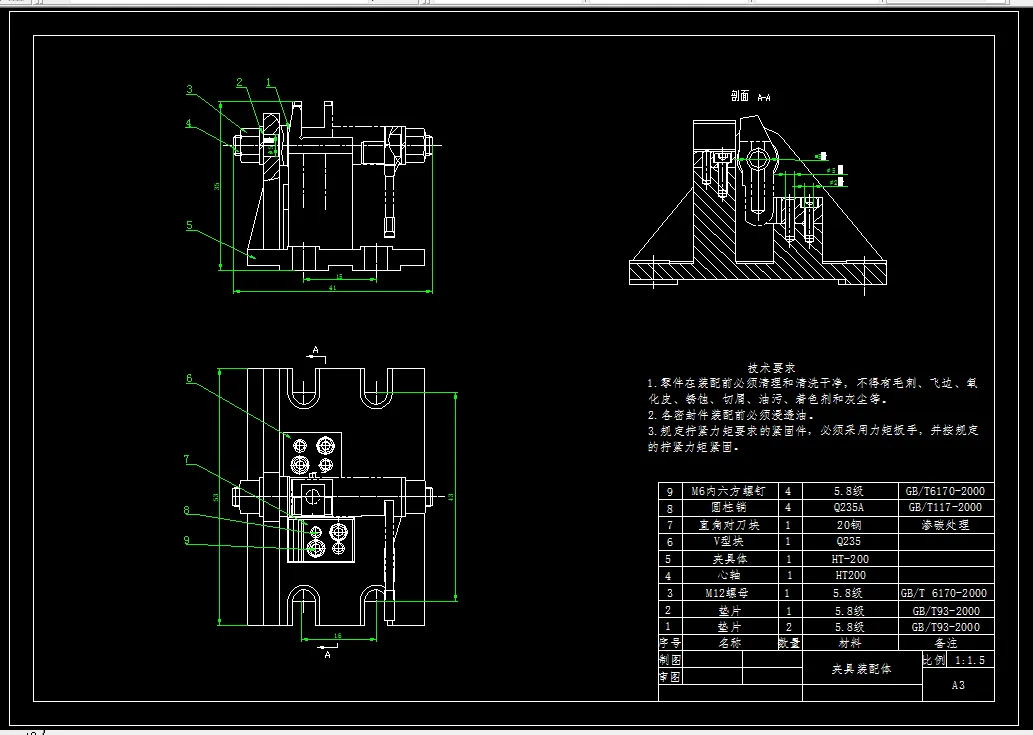Select the '心轴' part name cell
1033x735 pixels.
pyautogui.click(x=729, y=575)
